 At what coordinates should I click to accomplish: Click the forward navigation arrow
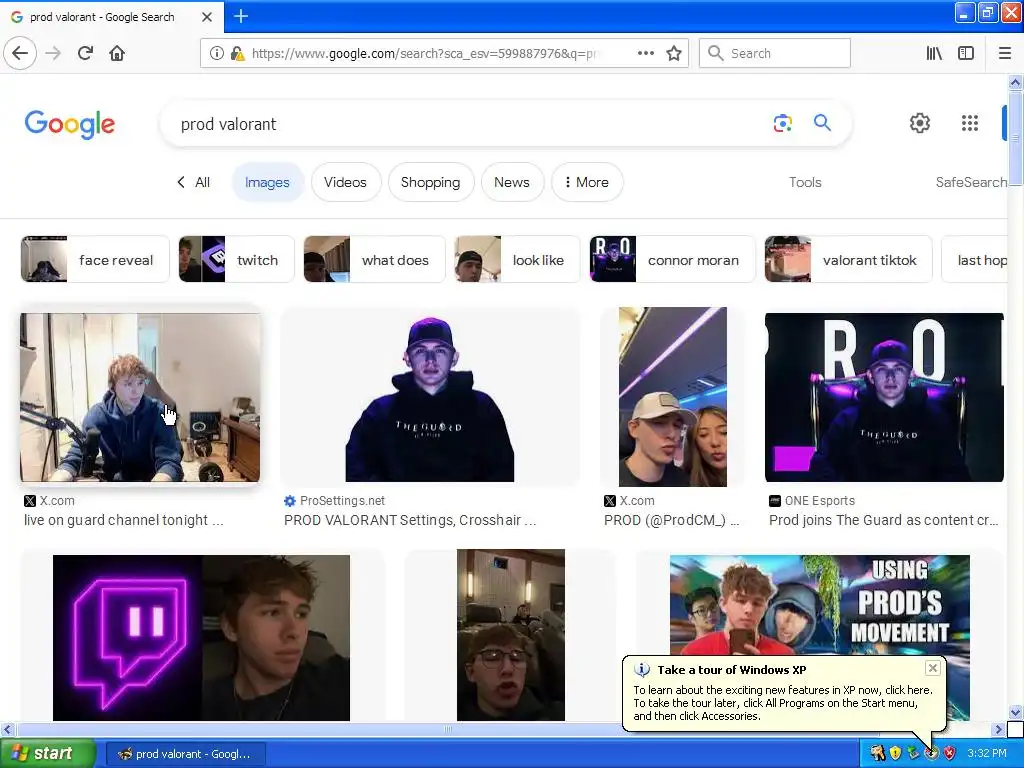(x=53, y=54)
